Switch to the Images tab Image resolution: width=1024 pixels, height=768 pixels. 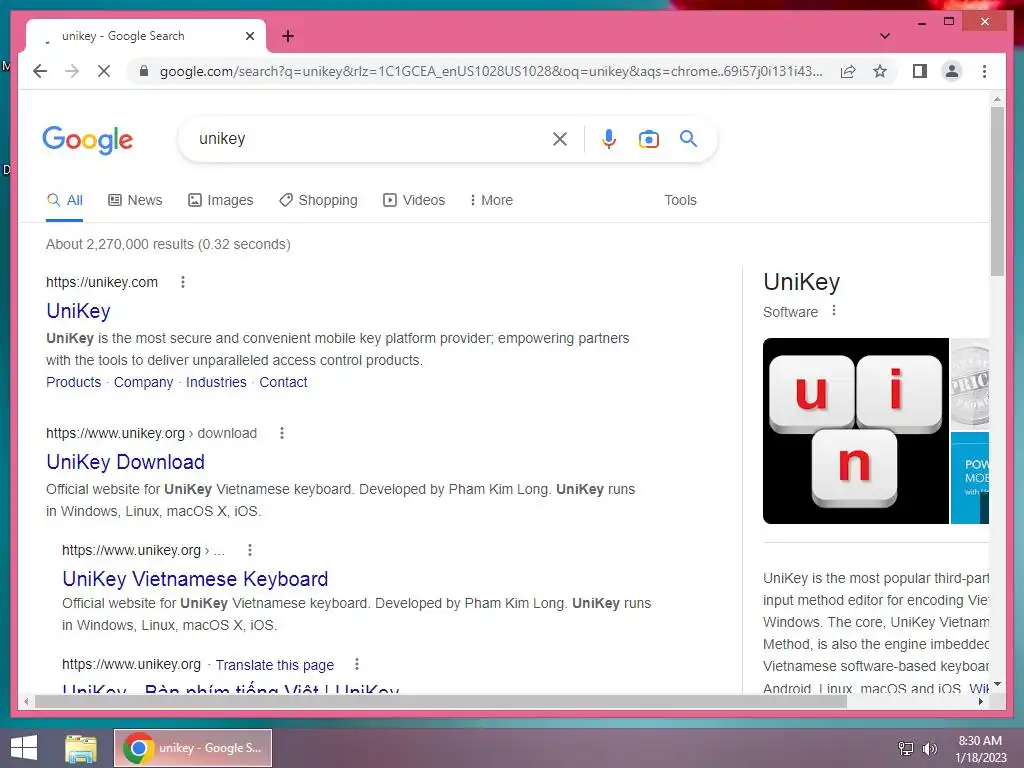(x=221, y=200)
